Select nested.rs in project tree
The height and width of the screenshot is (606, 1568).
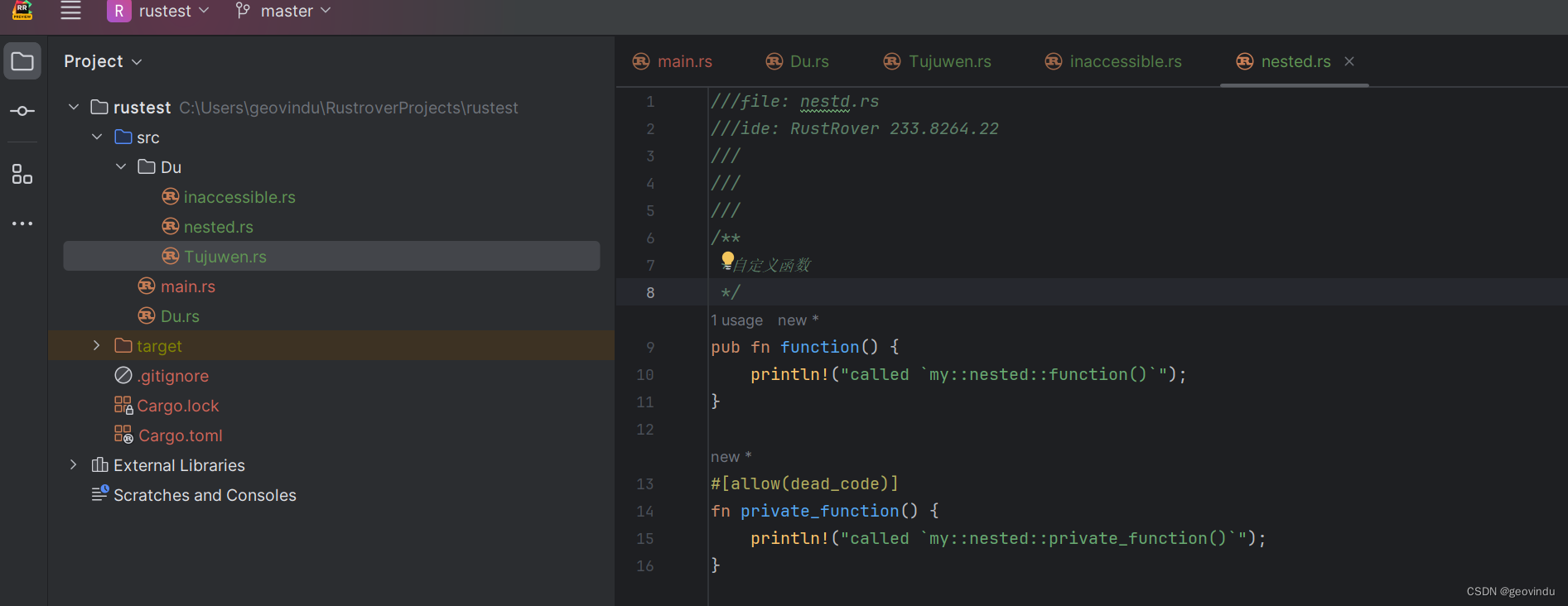tap(219, 227)
